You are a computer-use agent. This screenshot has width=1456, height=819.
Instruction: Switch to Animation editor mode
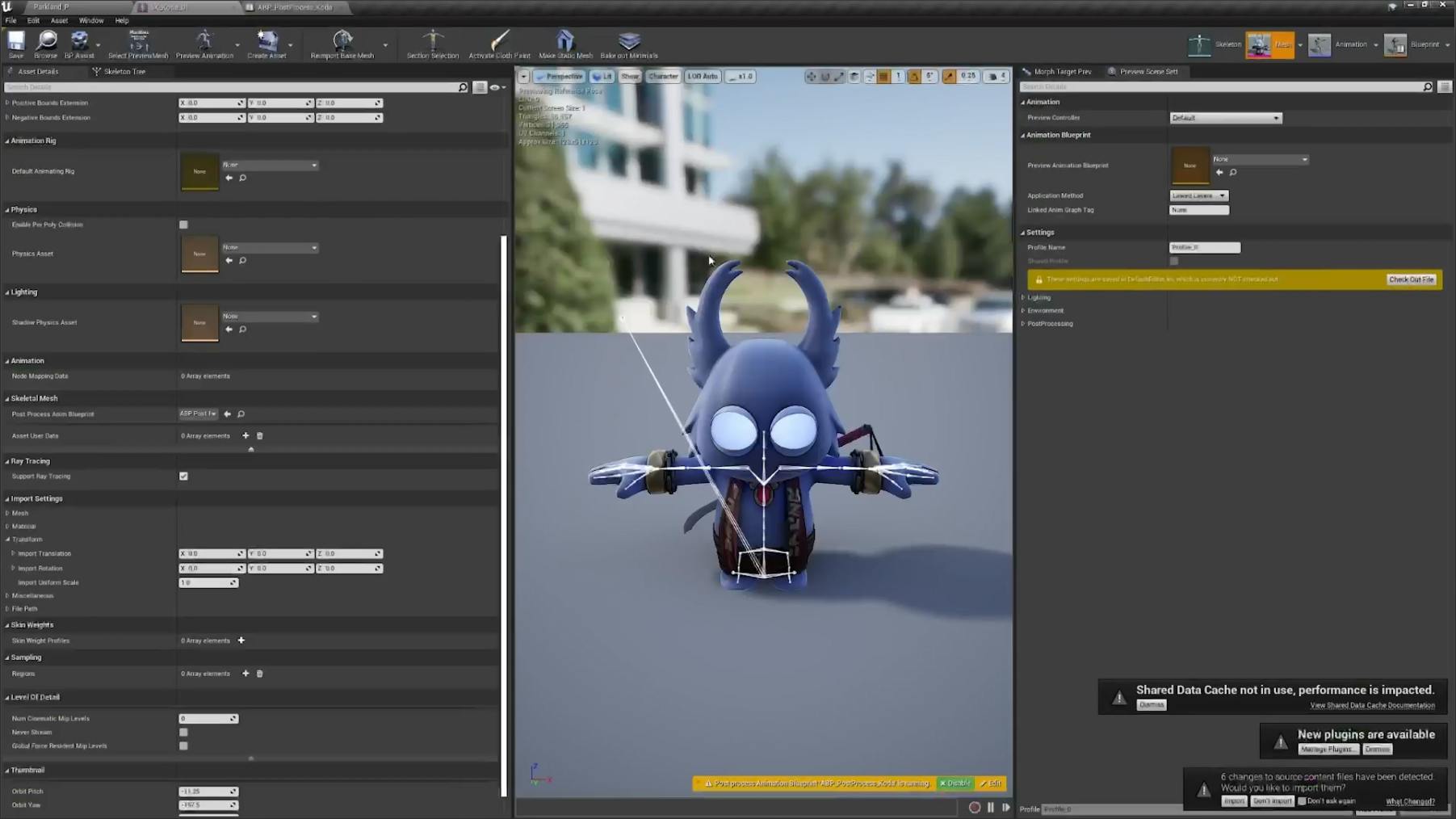pyautogui.click(x=1339, y=44)
